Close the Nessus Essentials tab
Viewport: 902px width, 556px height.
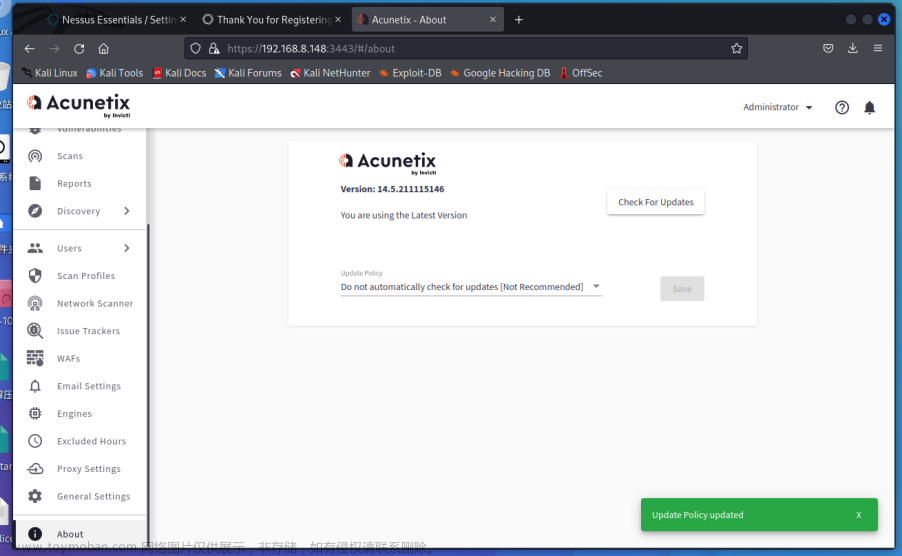click(183, 20)
